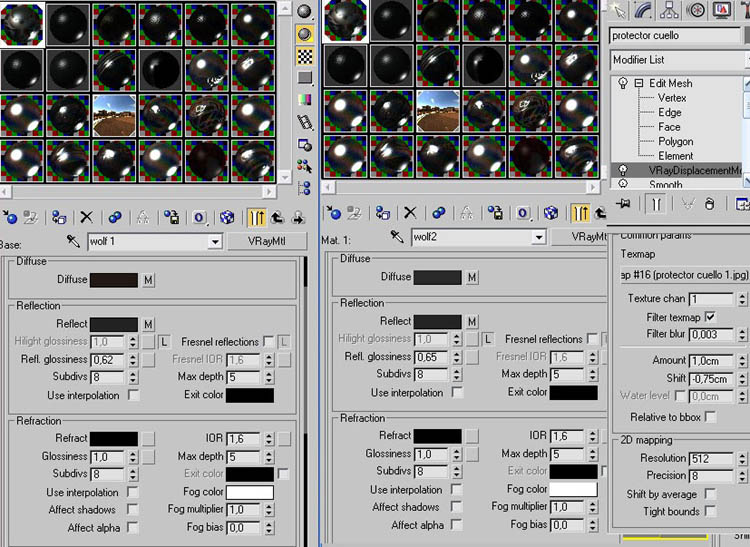Image resolution: width=750 pixels, height=547 pixels.
Task: Click Reset Map/Mtl X icon in wolf2 toolbar
Action: (x=410, y=212)
